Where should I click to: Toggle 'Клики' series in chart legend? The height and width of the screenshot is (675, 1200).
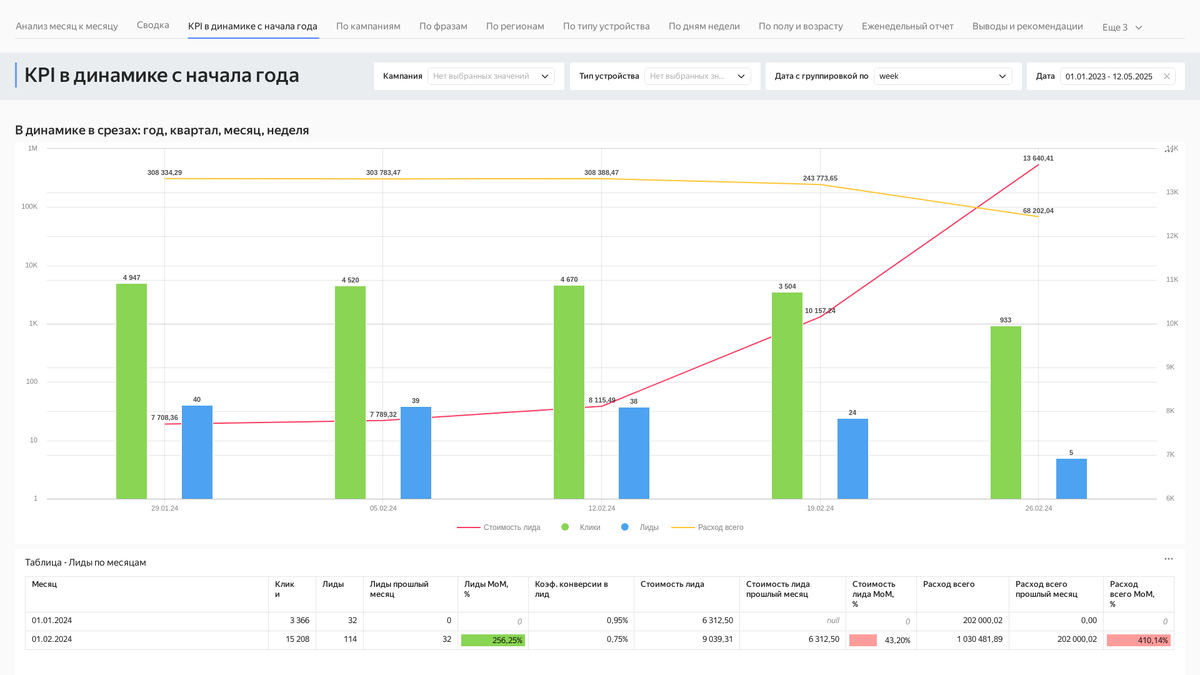point(581,527)
